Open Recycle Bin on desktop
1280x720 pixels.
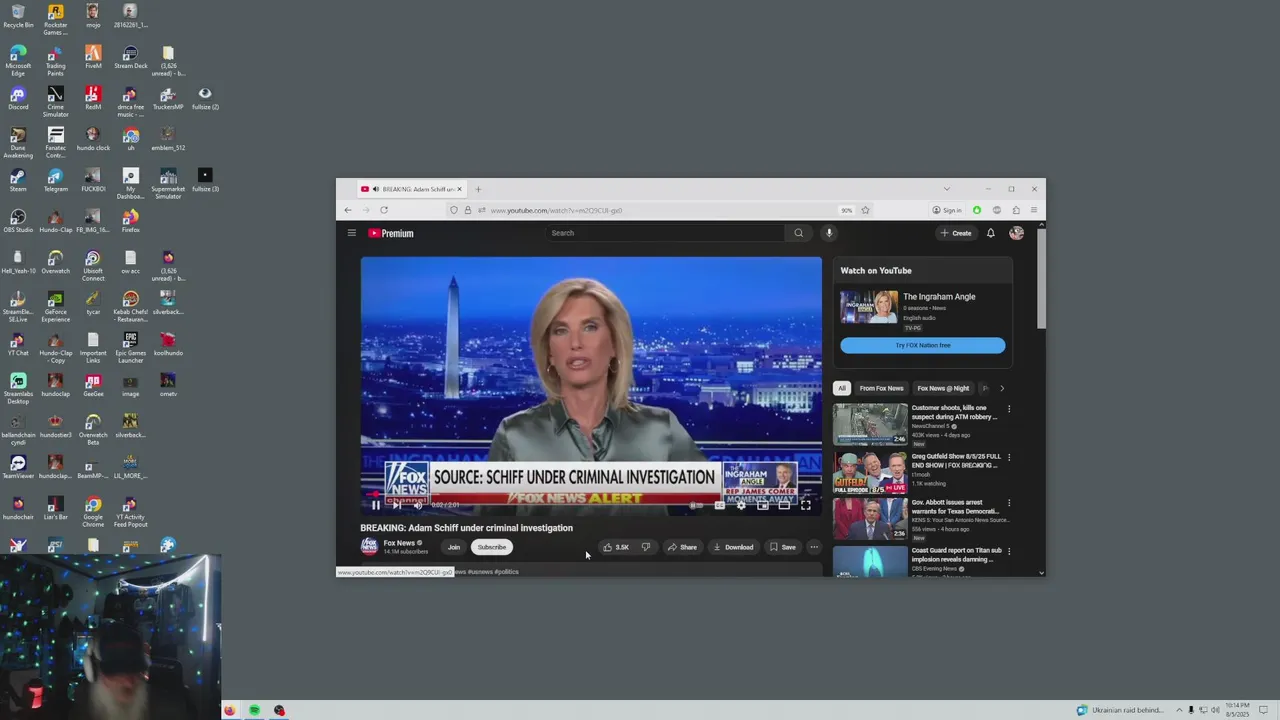click(x=18, y=16)
